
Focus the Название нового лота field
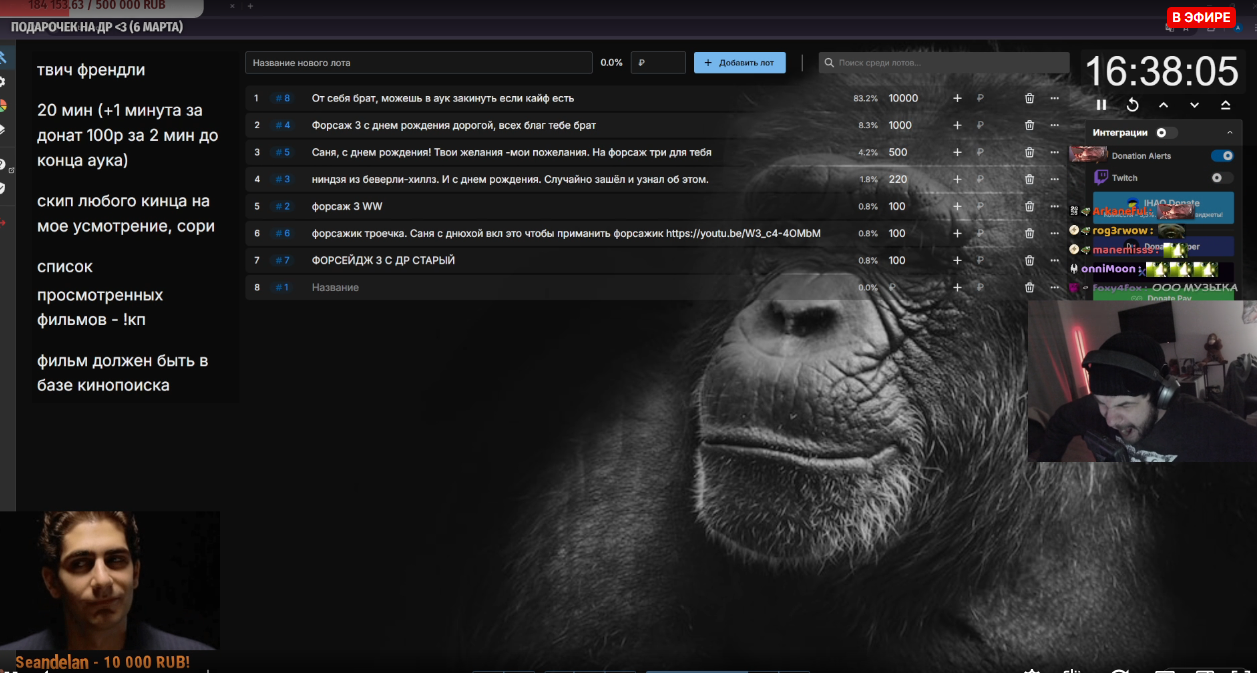[x=418, y=63]
